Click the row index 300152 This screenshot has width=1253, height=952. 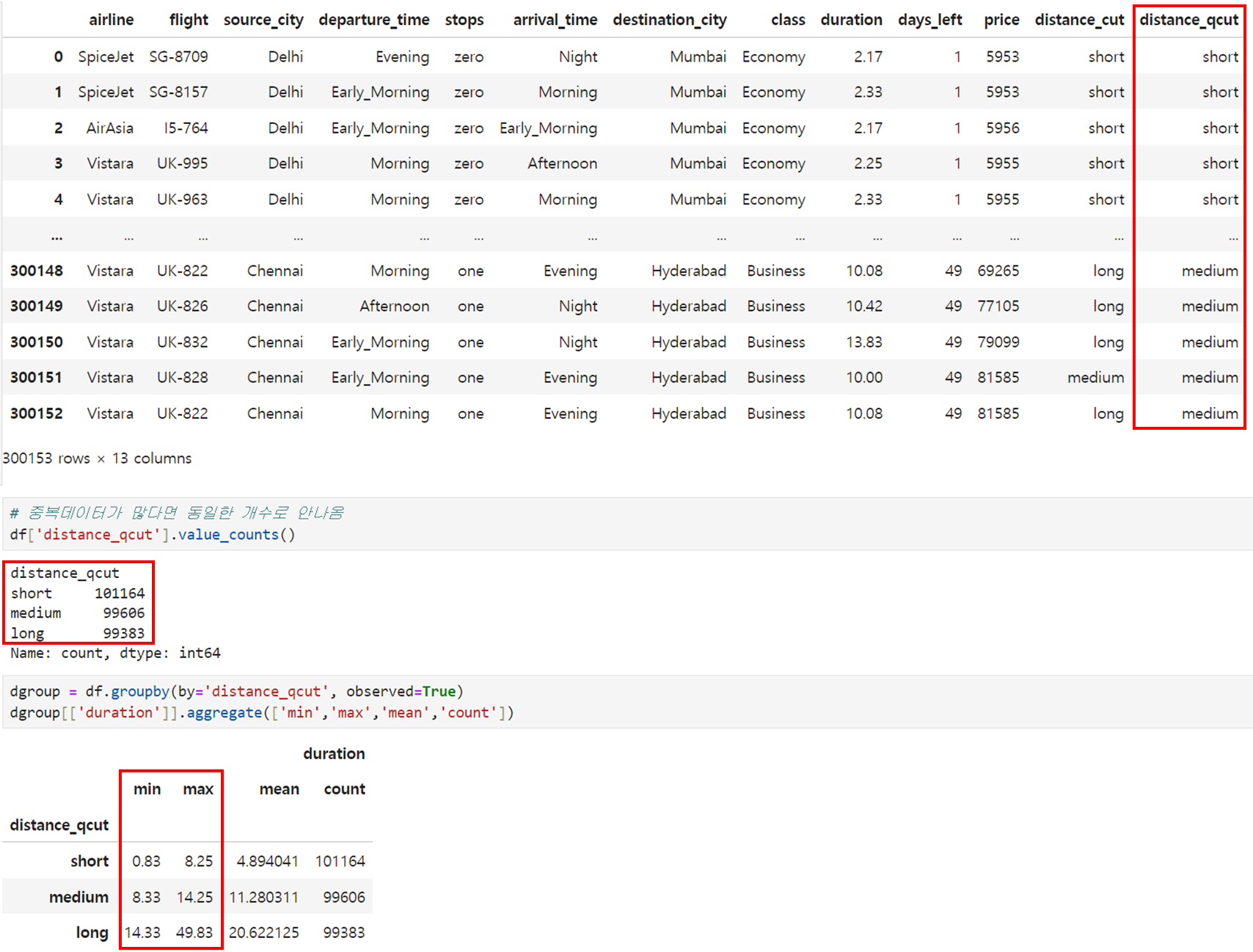(x=37, y=413)
